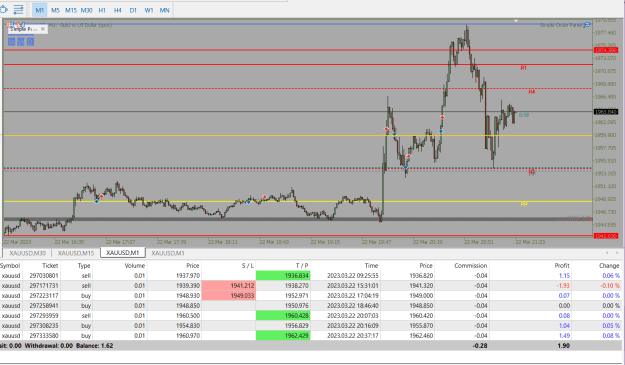Click the yellow PP pivot label

pyautogui.click(x=524, y=204)
